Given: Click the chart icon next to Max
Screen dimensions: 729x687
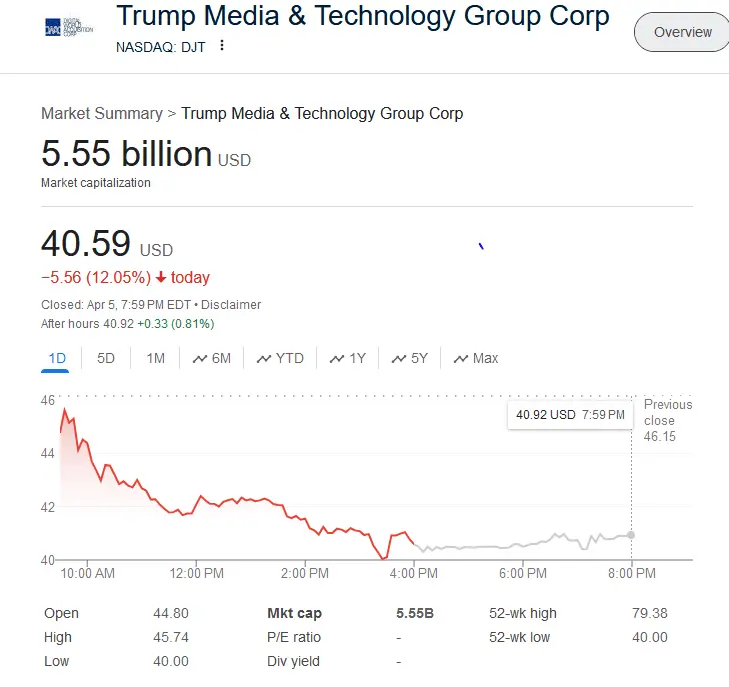Looking at the screenshot, I should pos(461,358).
